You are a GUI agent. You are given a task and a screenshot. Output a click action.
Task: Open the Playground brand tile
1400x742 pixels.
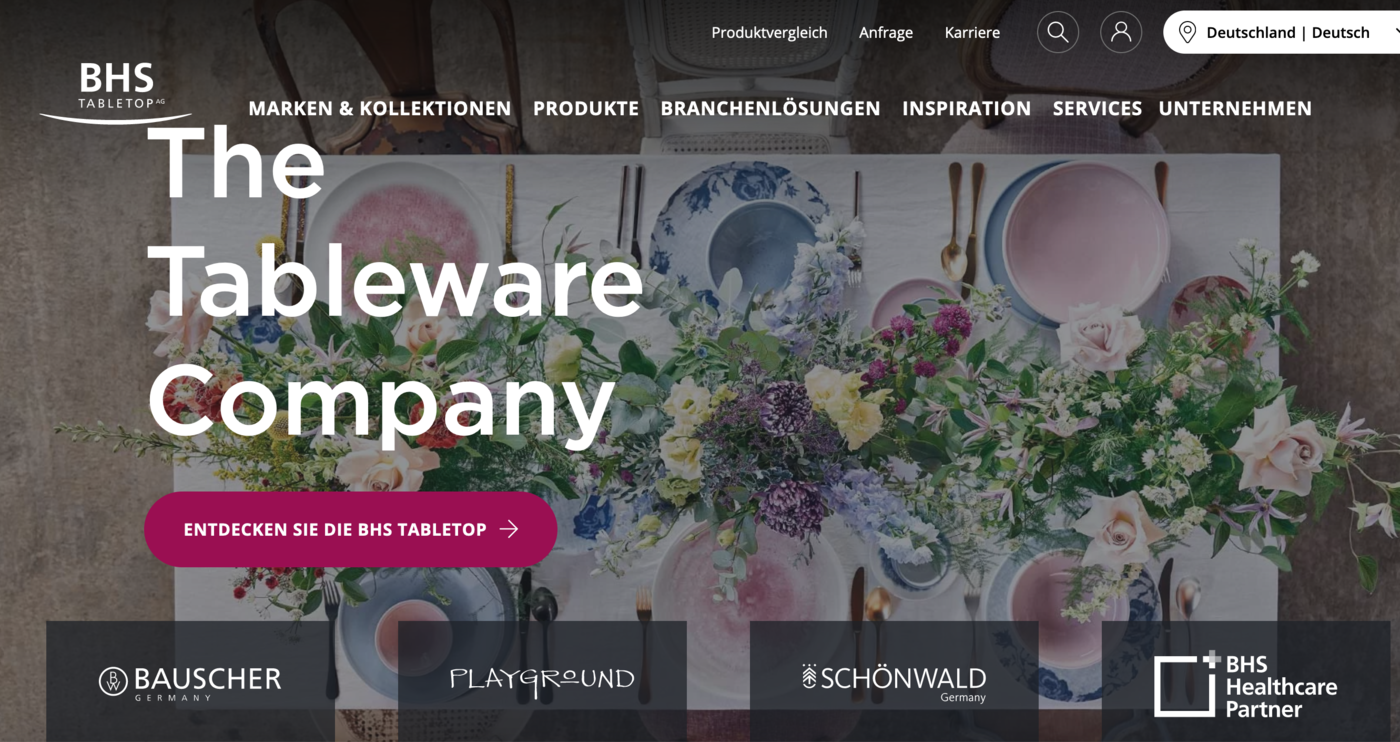542,681
